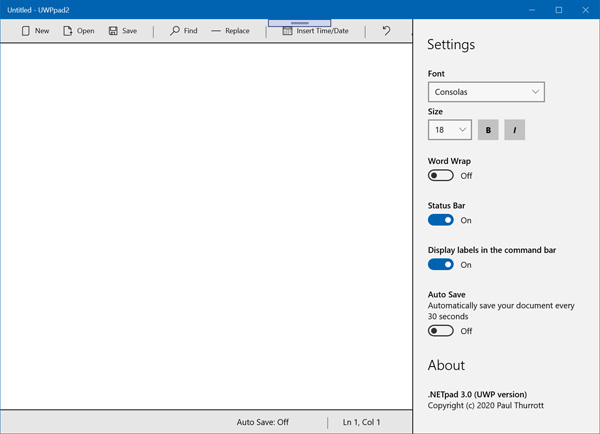Open the Consolas font dropdown

pos(486,92)
